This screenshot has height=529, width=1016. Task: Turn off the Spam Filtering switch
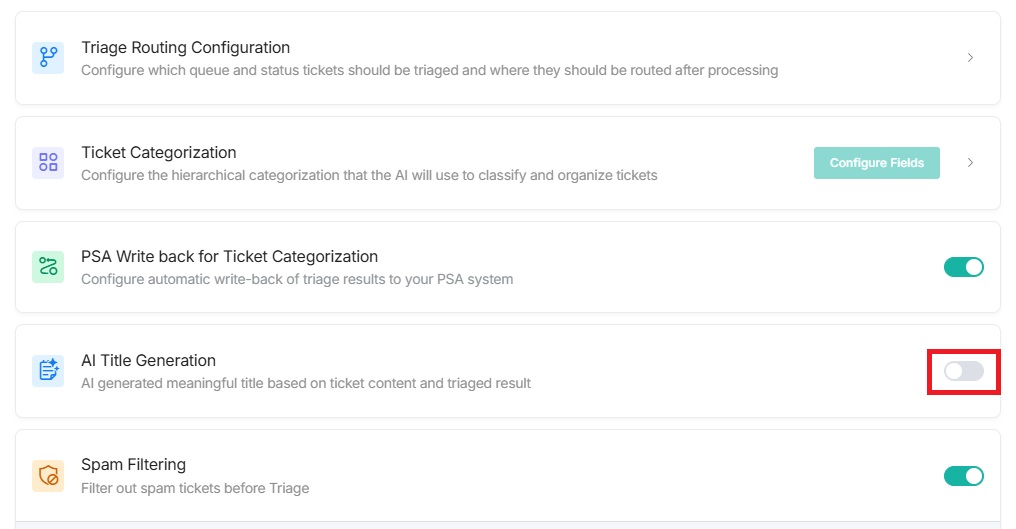pyautogui.click(x=963, y=476)
